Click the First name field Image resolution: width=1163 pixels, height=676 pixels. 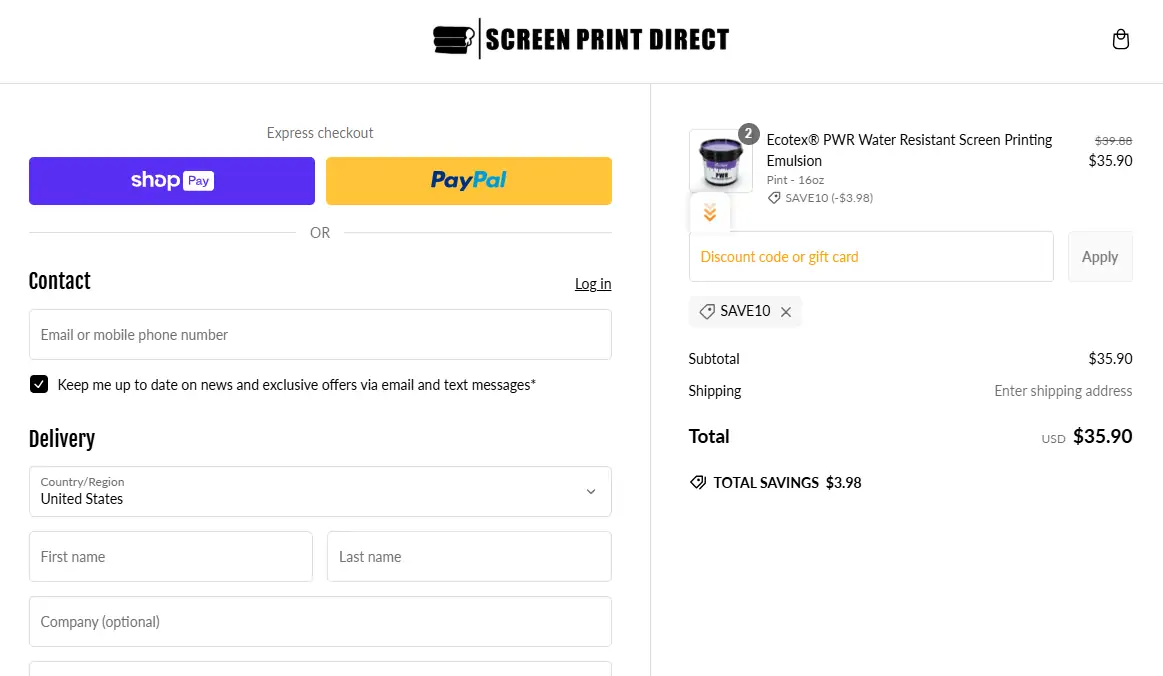pyautogui.click(x=171, y=557)
